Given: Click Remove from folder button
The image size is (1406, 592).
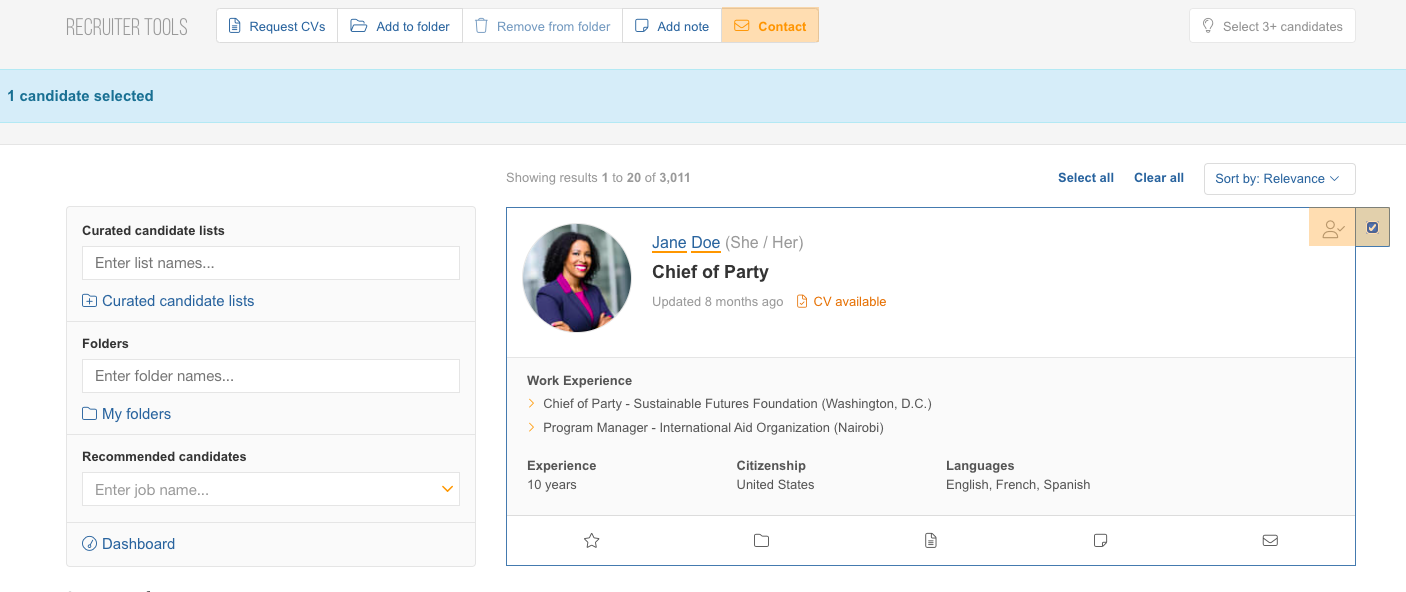Looking at the screenshot, I should [542, 26].
